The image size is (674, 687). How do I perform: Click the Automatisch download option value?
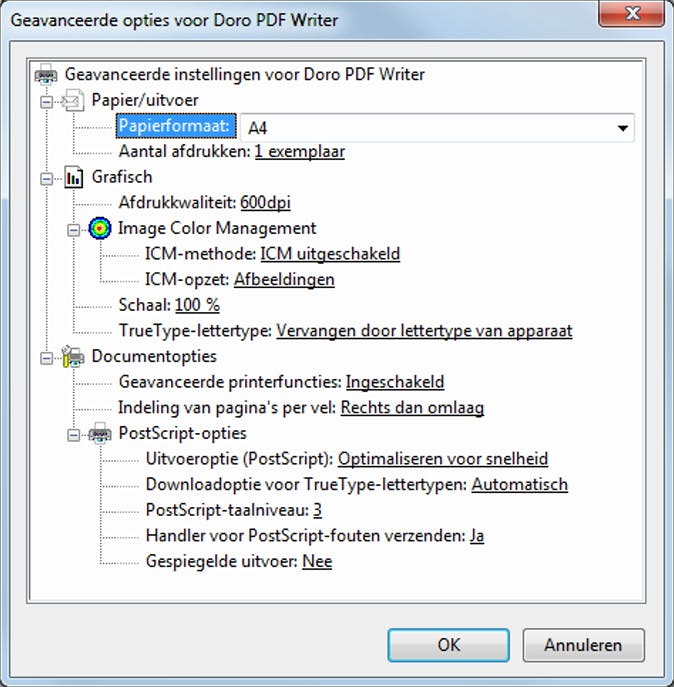point(520,485)
